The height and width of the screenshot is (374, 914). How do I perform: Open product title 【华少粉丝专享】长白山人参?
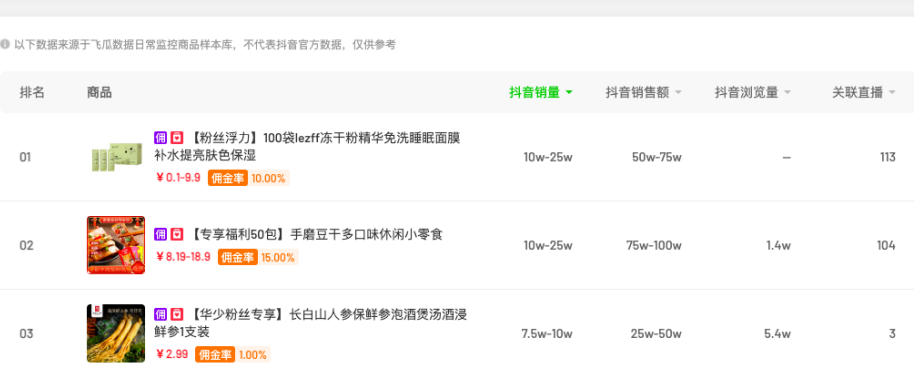click(x=311, y=323)
